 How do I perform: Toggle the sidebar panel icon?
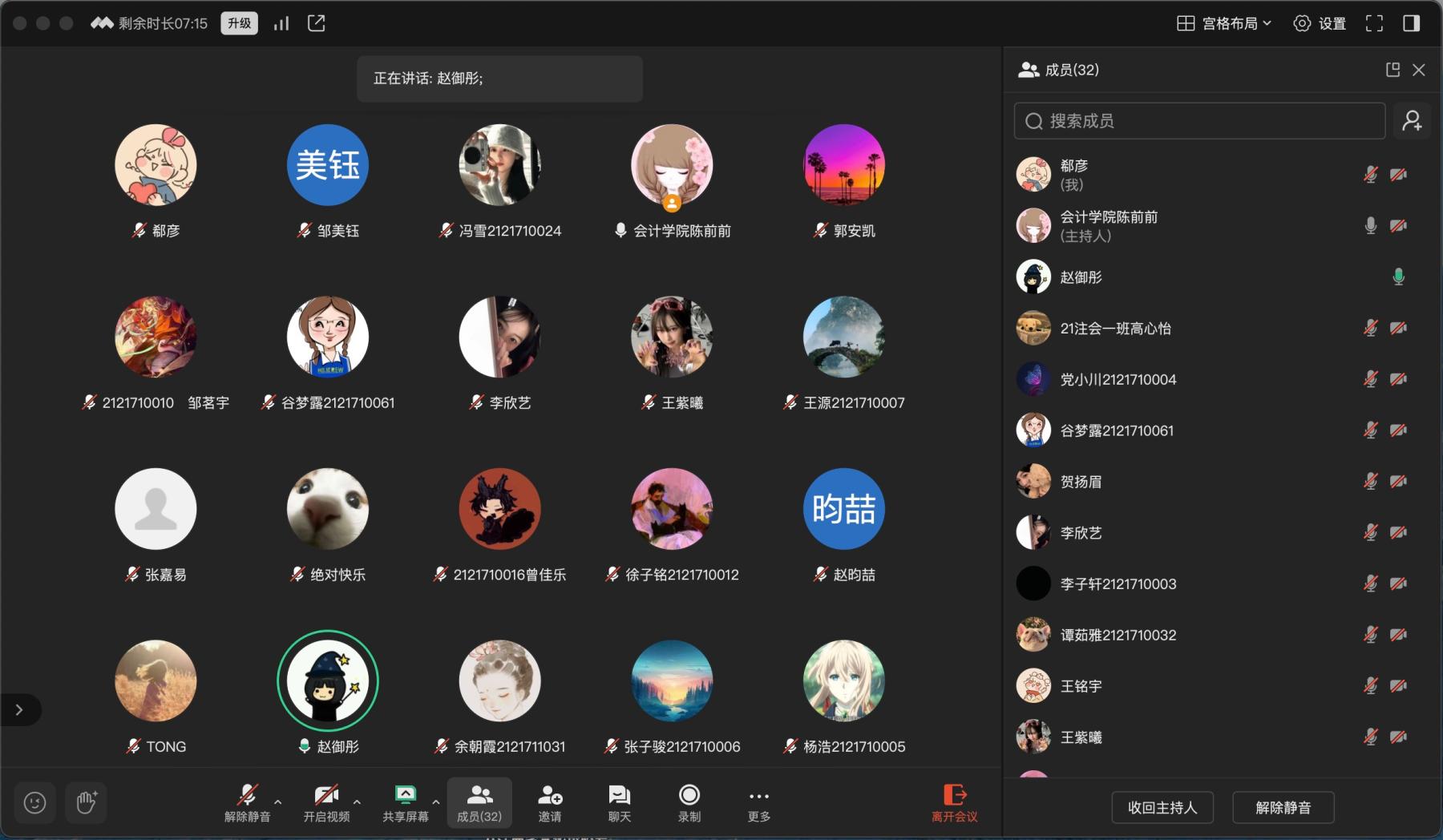pos(1411,23)
